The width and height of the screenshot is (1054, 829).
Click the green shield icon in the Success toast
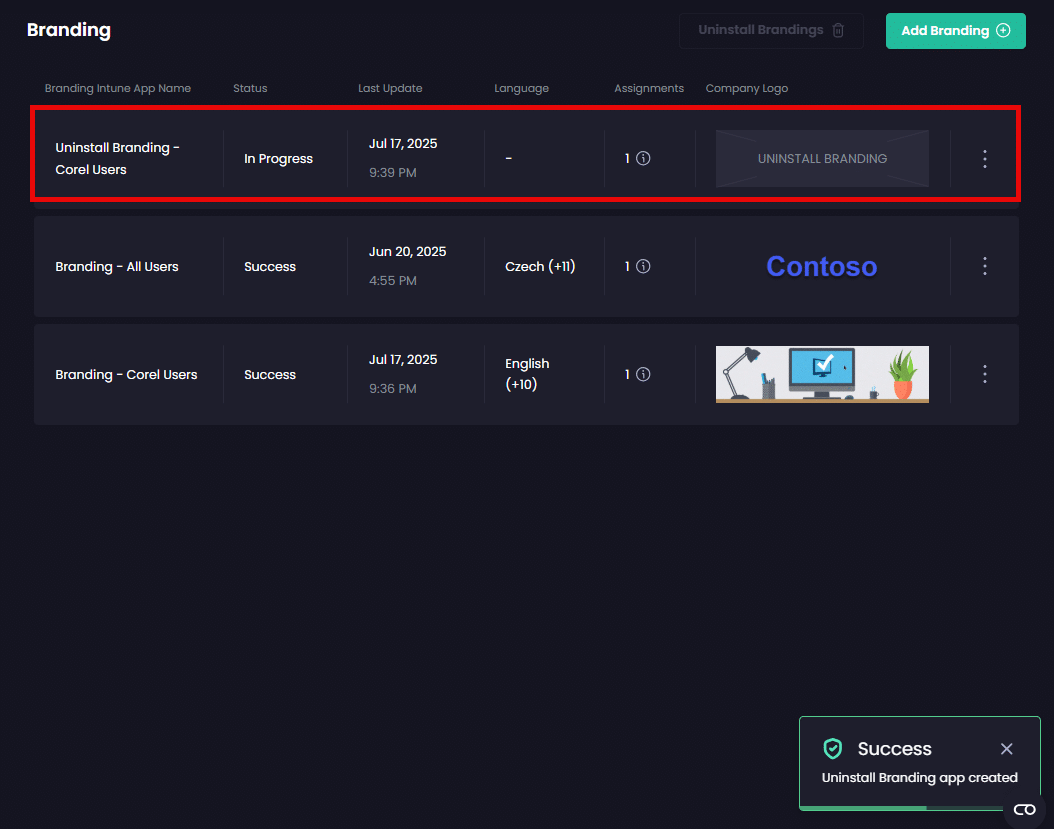pos(832,749)
